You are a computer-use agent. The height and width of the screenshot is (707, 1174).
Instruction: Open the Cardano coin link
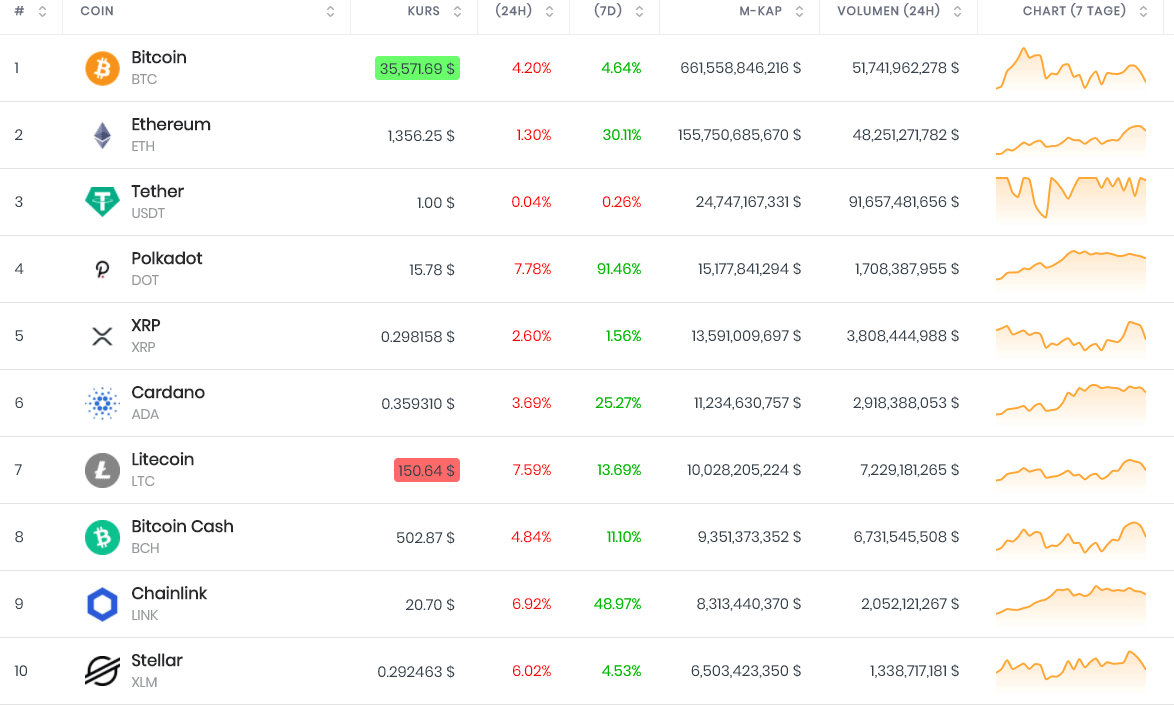point(168,392)
